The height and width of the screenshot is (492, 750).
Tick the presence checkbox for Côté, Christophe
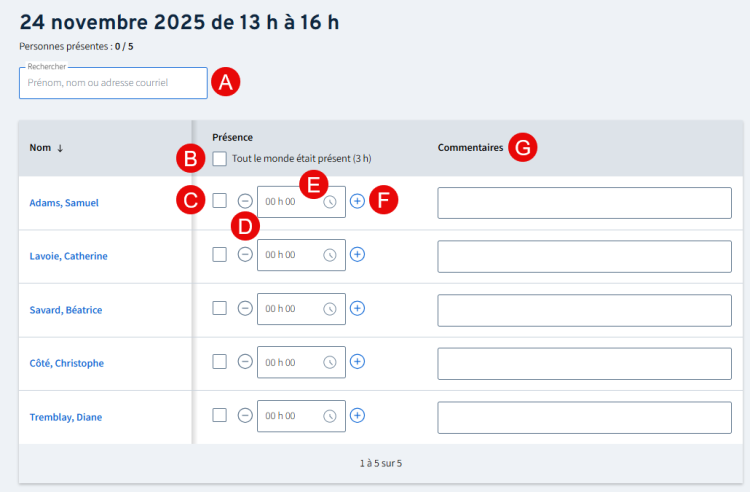219,361
